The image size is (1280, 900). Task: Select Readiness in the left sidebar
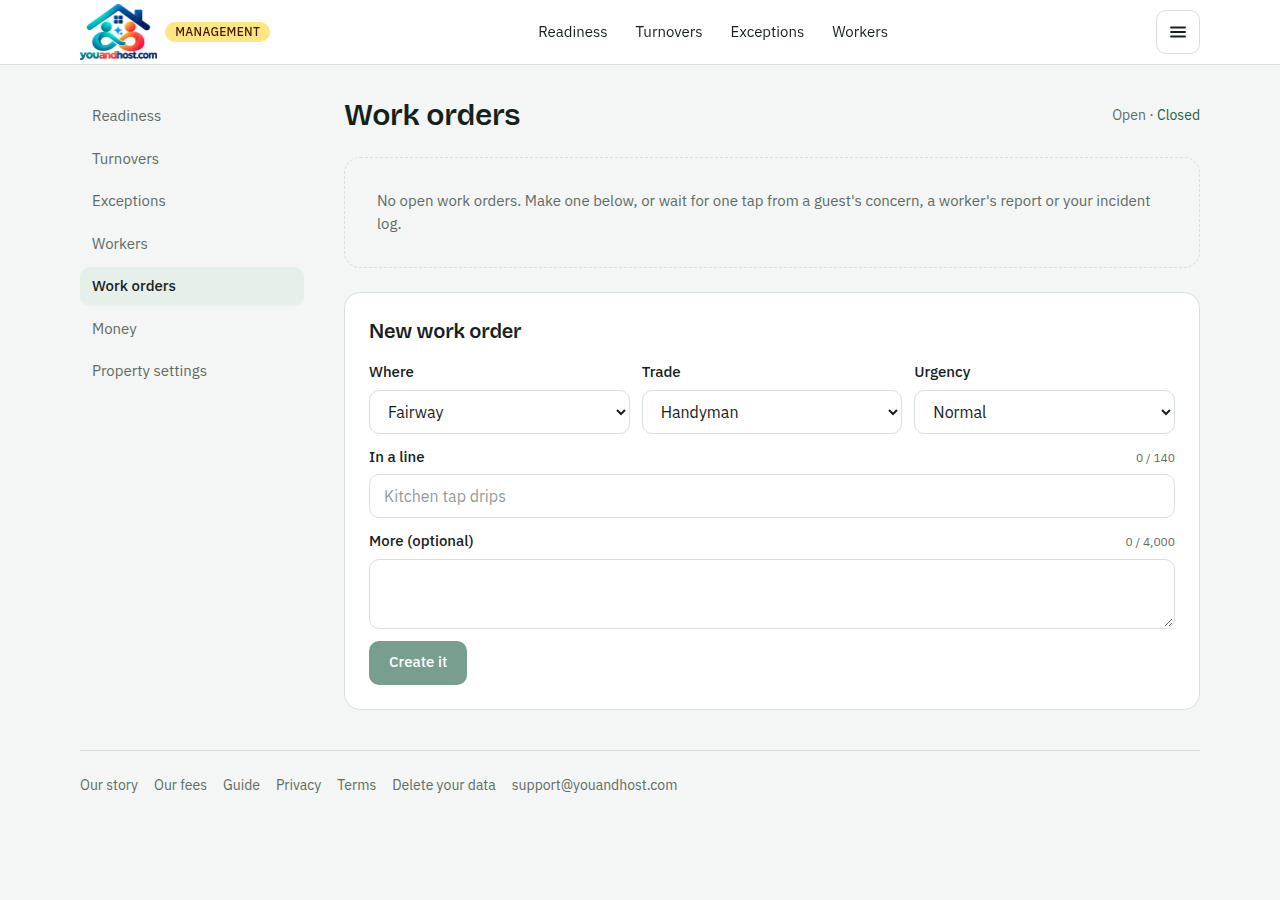click(x=192, y=116)
